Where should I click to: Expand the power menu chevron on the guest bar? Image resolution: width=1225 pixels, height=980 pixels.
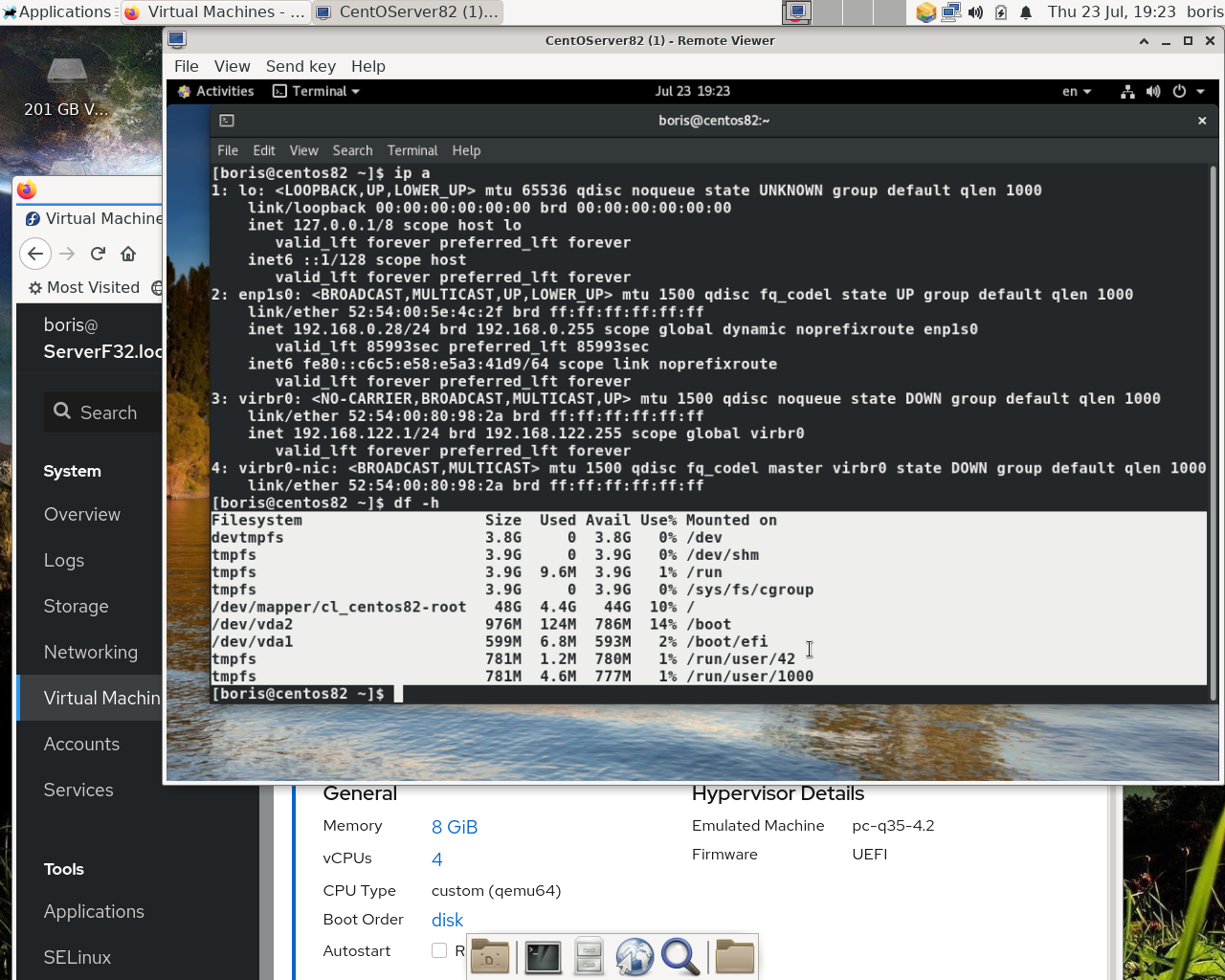coord(1199,91)
